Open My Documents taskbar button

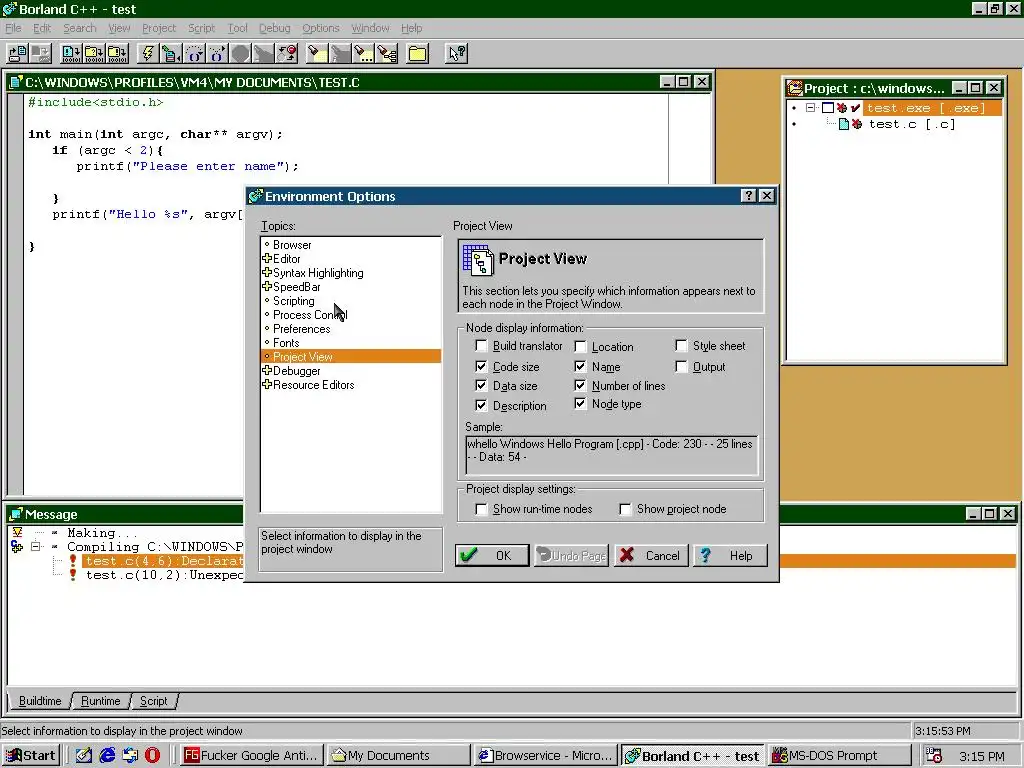point(398,756)
